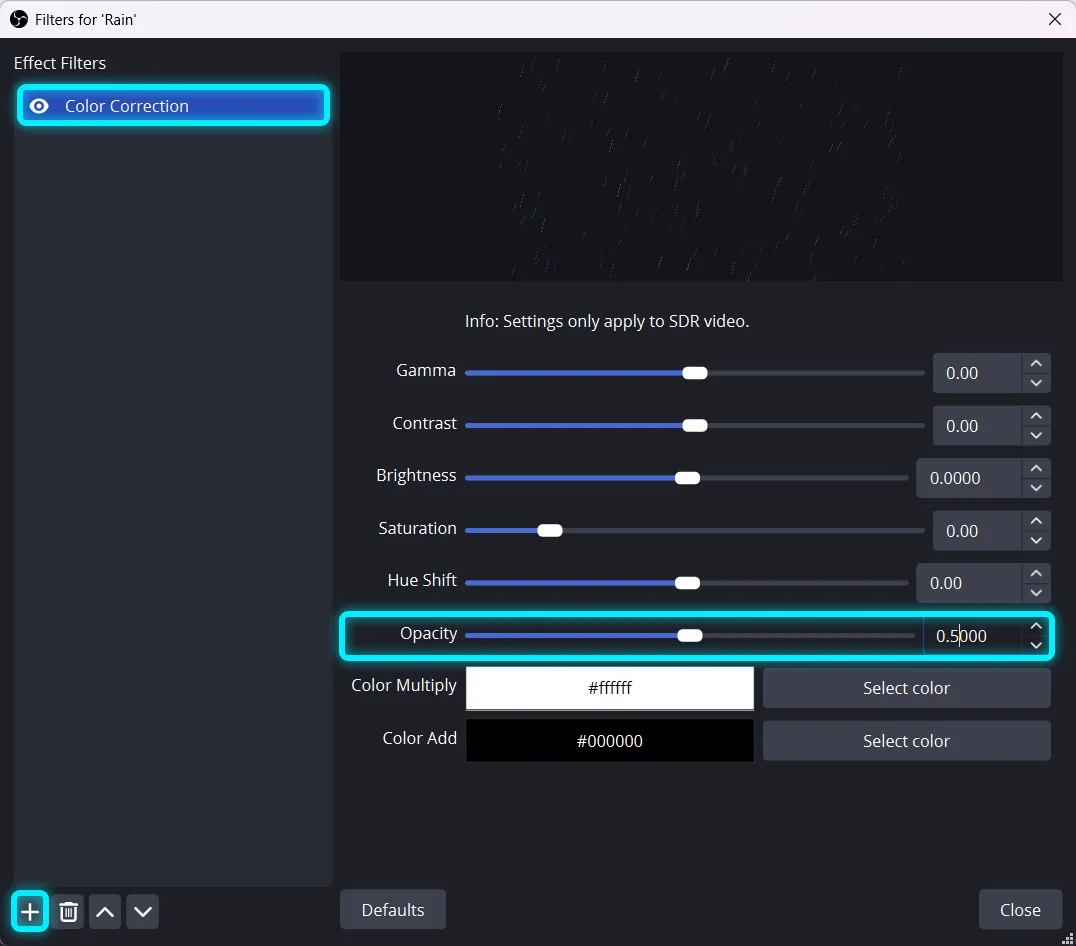Click the 'Color Multiply' label
This screenshot has width=1076, height=946.
point(404,685)
